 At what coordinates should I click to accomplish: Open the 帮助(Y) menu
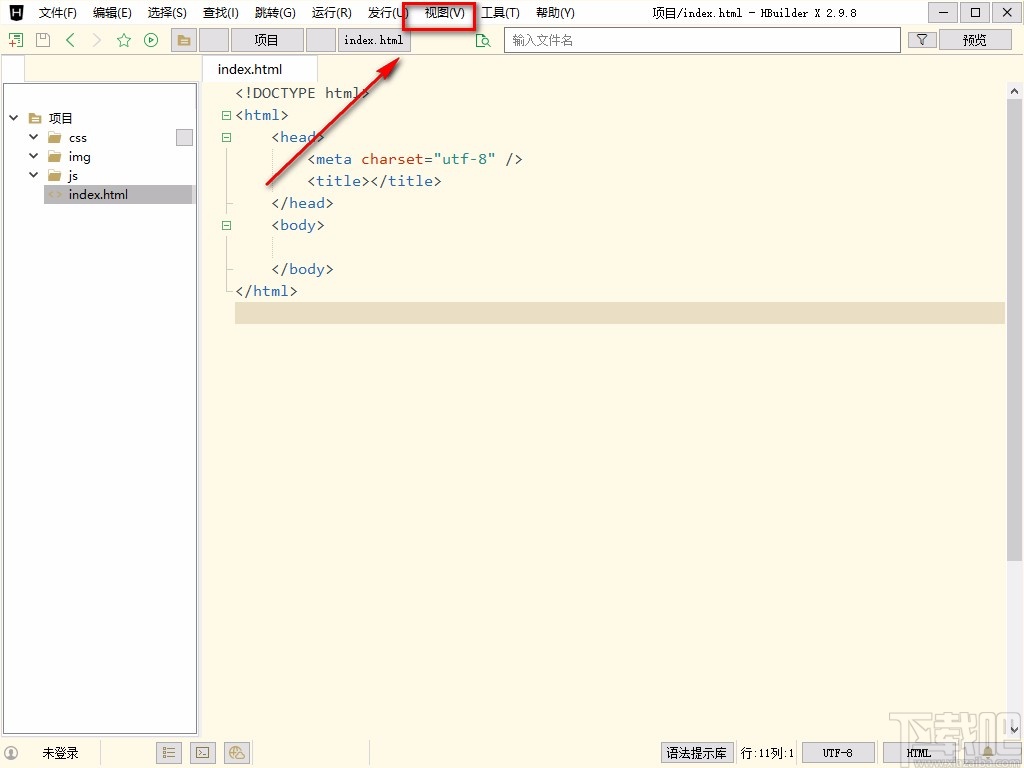coord(555,12)
